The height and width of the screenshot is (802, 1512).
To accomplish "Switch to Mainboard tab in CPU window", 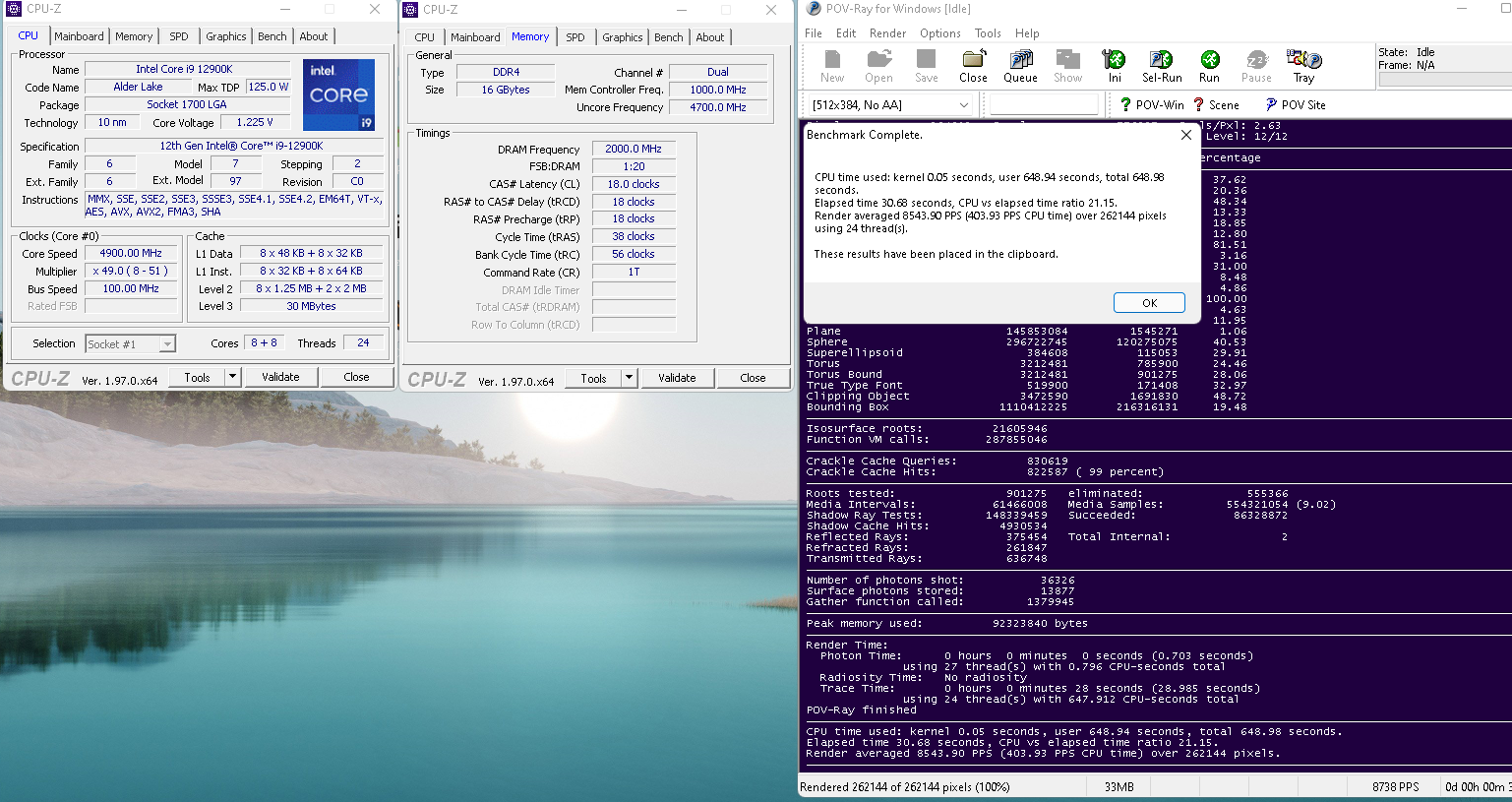I will pyautogui.click(x=79, y=36).
